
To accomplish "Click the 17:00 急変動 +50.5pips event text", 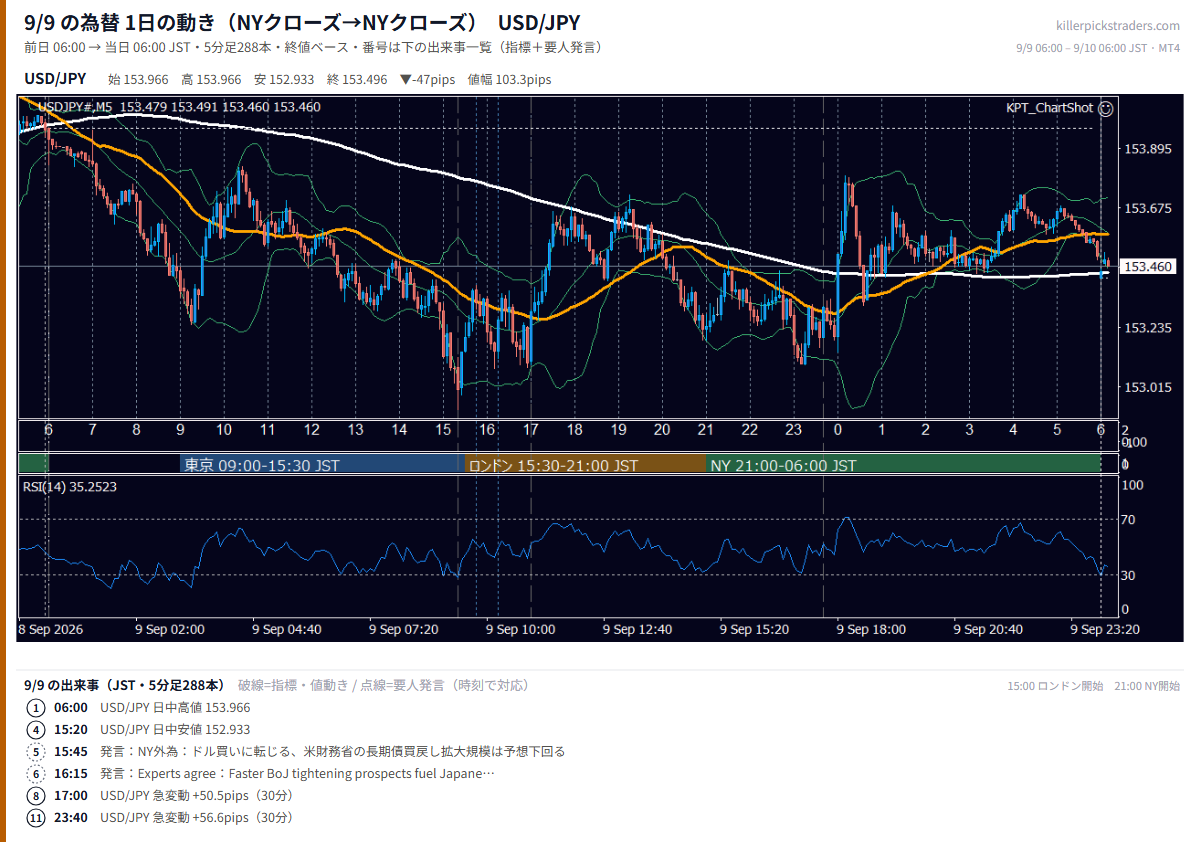I will pos(197,795).
